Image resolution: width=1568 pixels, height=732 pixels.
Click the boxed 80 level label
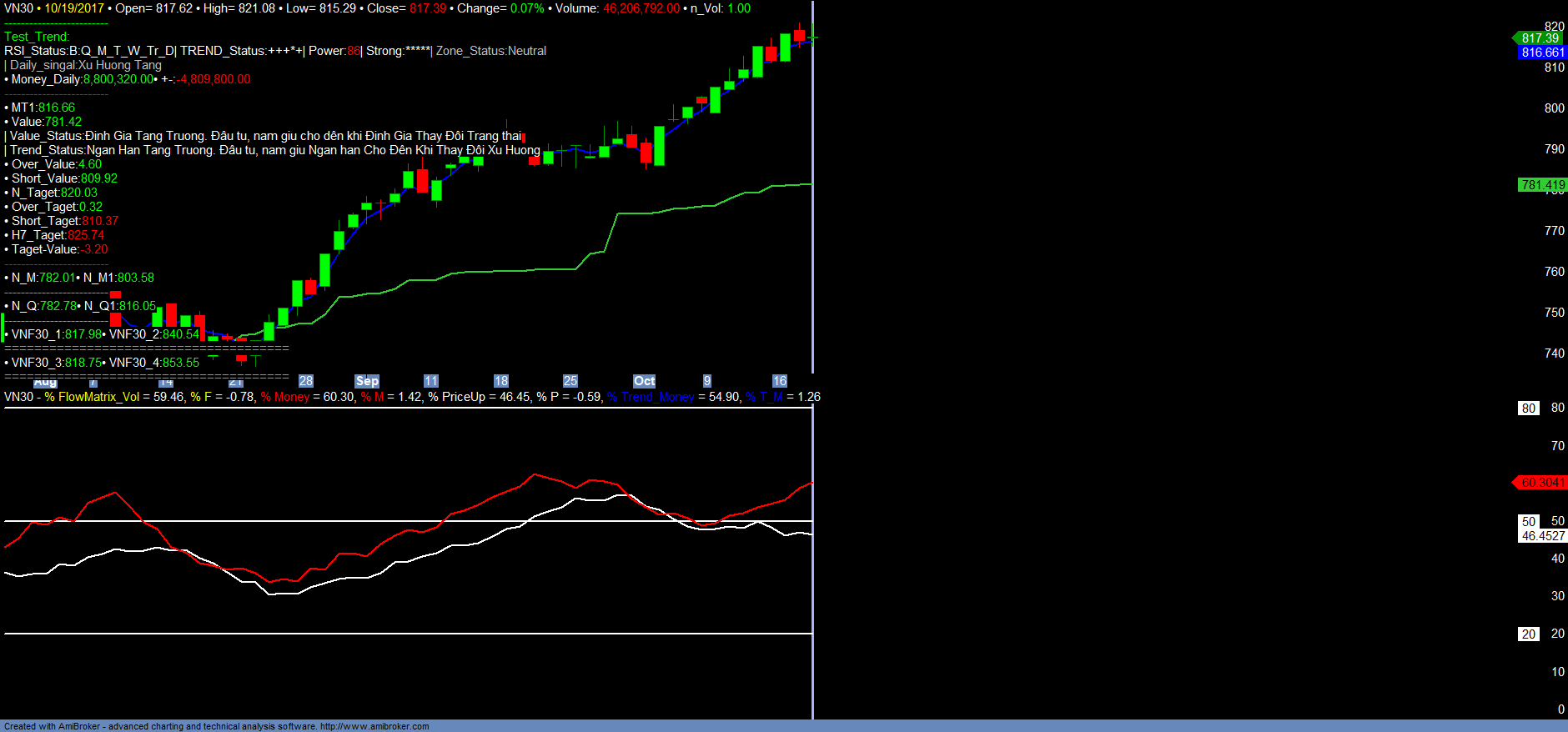1528,409
